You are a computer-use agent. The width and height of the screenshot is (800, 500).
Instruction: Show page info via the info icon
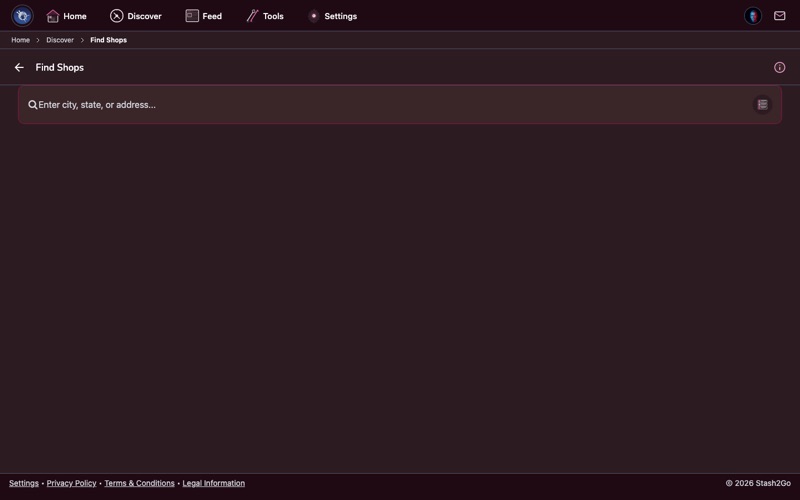[x=780, y=68]
